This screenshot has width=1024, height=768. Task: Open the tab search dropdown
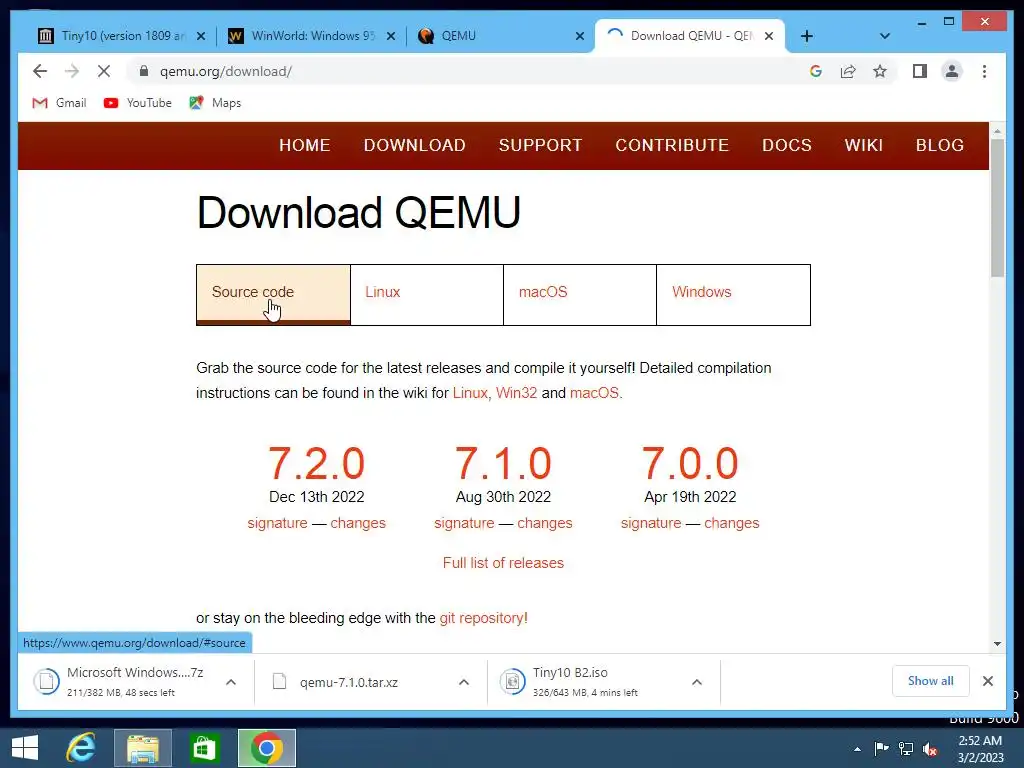[885, 36]
